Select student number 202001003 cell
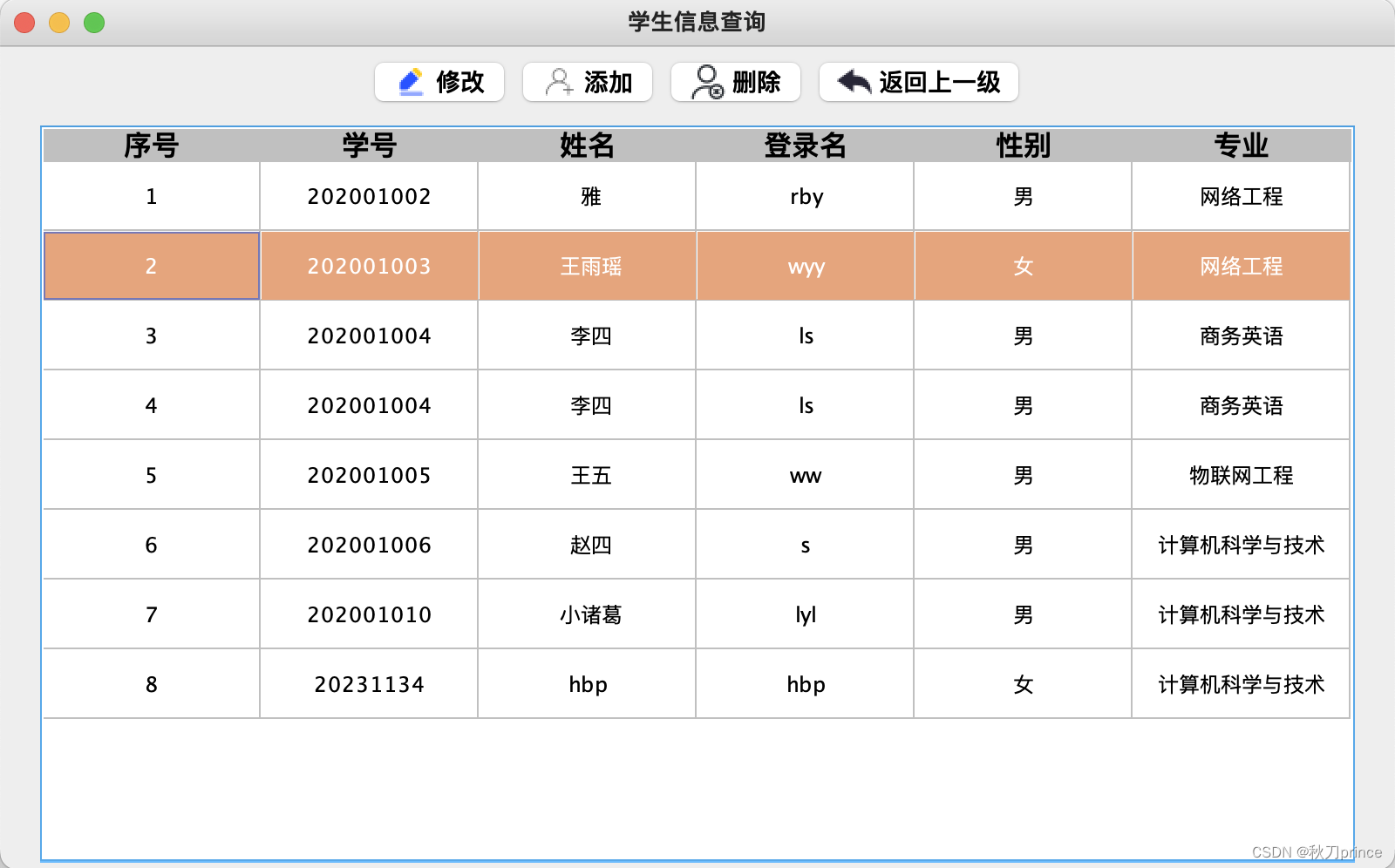Image resolution: width=1395 pixels, height=868 pixels. (x=370, y=266)
